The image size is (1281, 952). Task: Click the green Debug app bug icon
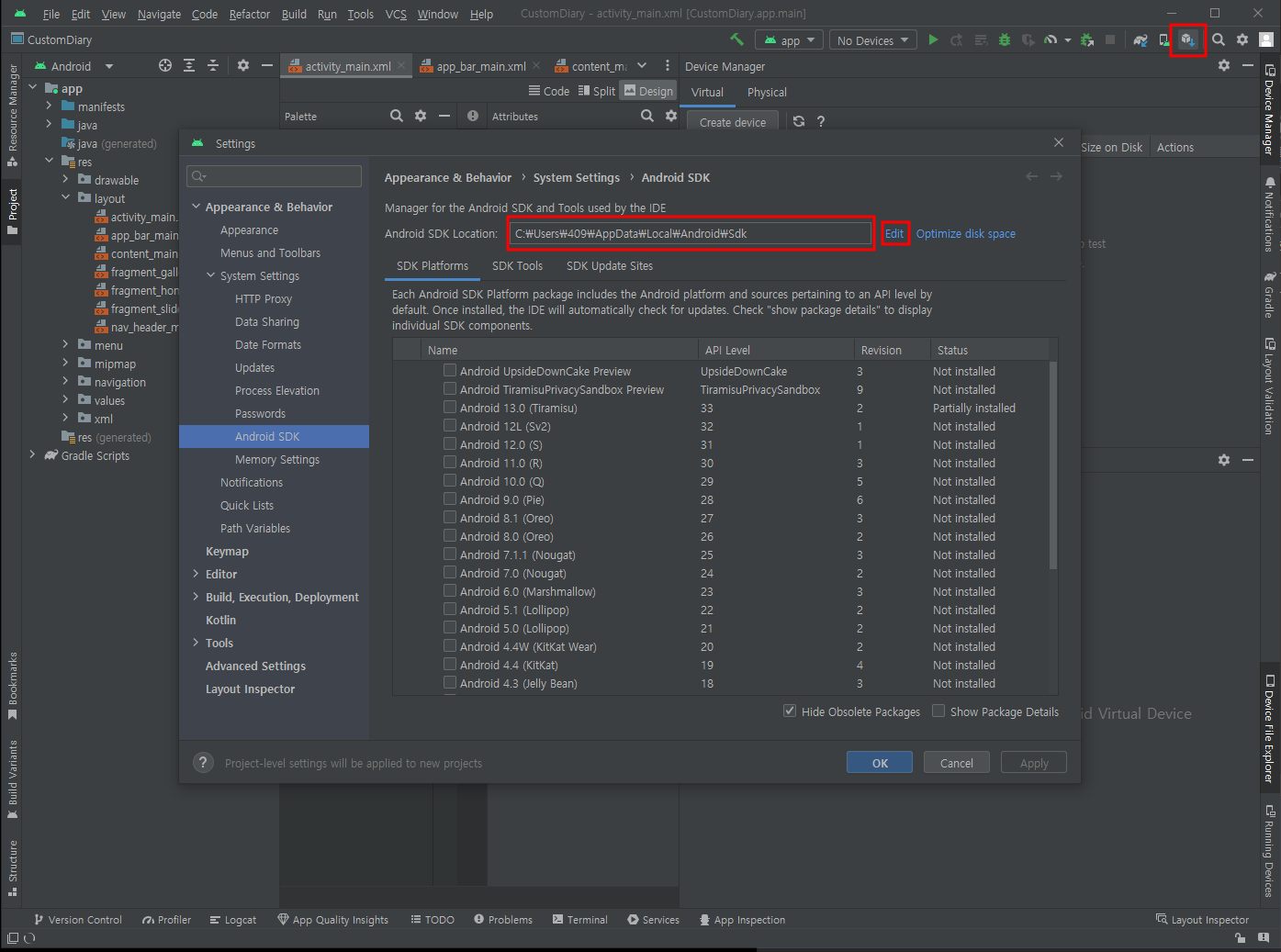point(1005,39)
